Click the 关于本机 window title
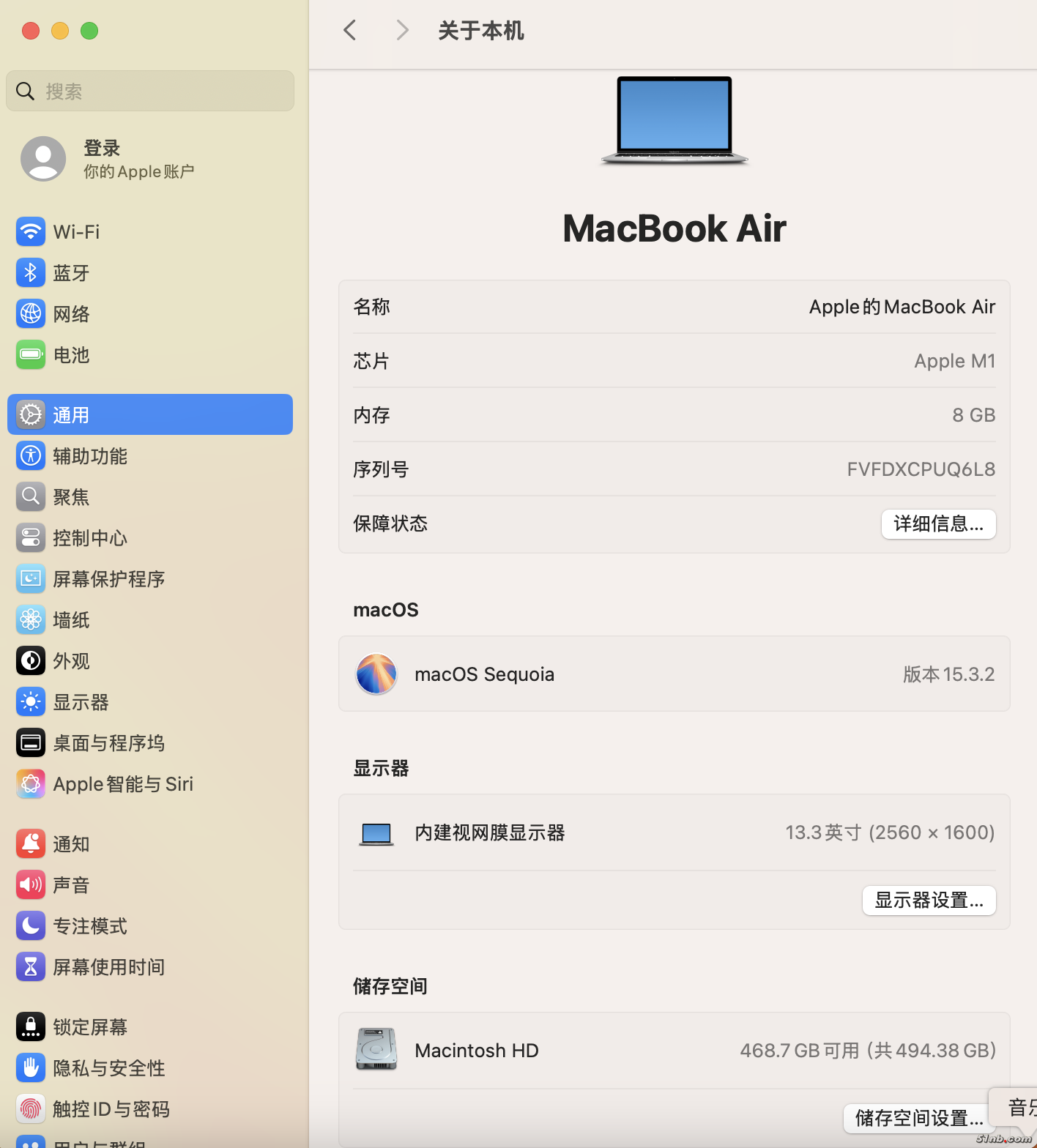The width and height of the screenshot is (1037, 1148). [480, 31]
